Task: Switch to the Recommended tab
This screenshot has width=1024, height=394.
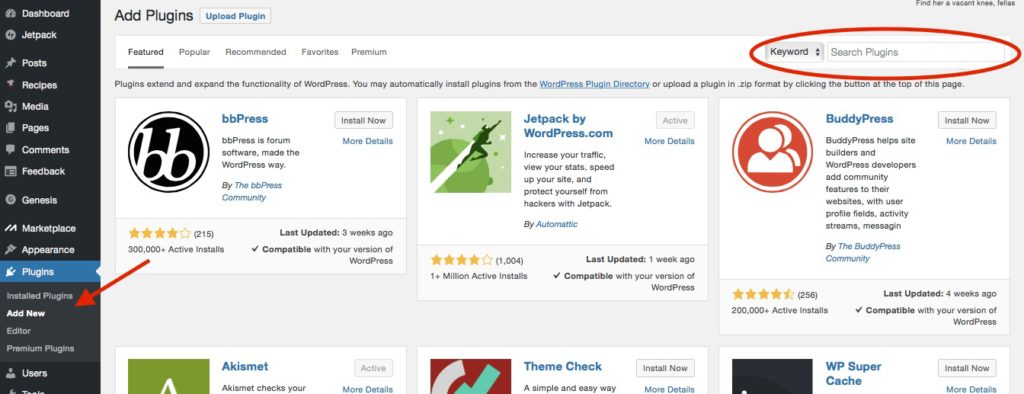Action: pyautogui.click(x=256, y=52)
